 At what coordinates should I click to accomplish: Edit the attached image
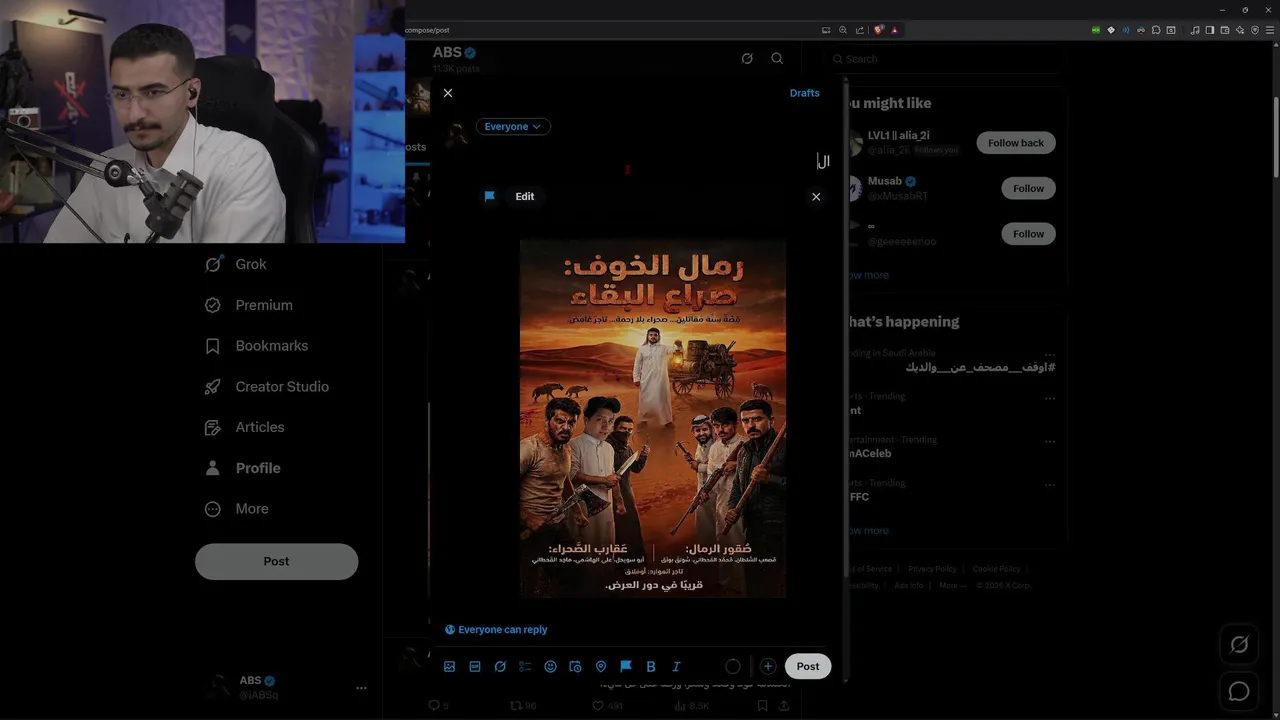point(525,197)
